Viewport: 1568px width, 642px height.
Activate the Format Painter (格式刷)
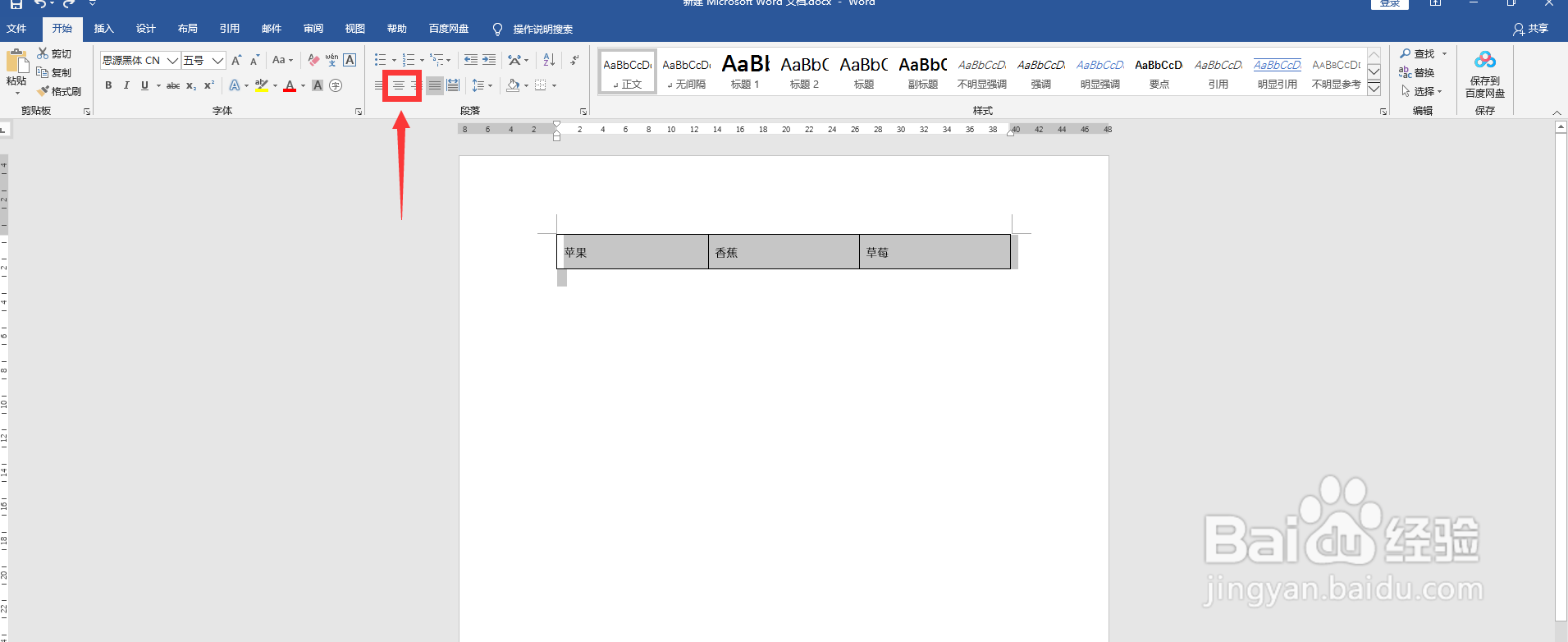[x=59, y=91]
